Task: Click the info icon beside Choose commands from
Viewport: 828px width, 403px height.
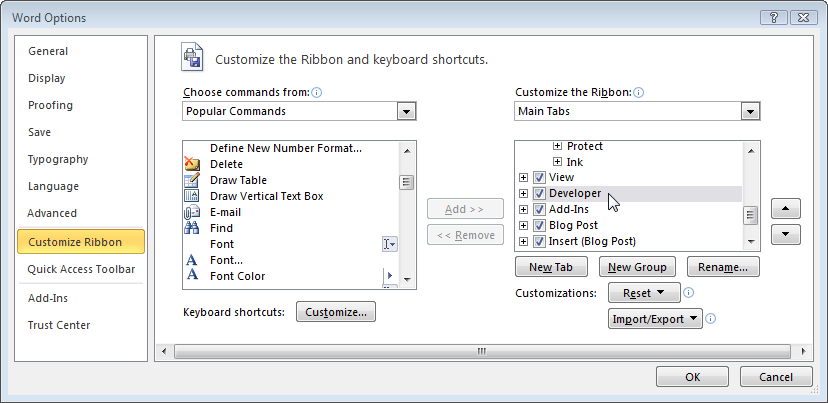Action: click(x=317, y=92)
